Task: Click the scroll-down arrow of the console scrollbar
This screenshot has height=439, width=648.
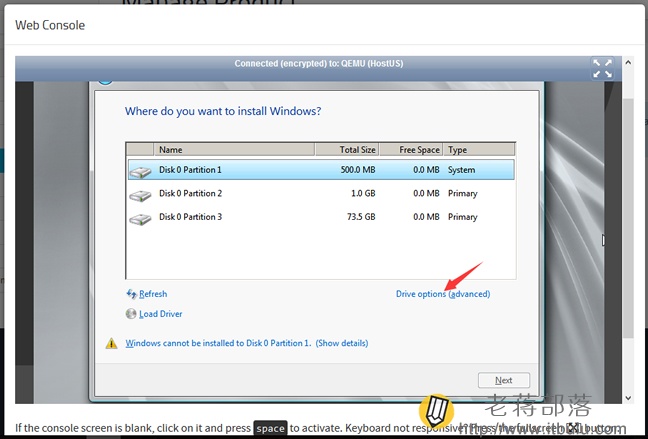Action: [x=628, y=398]
